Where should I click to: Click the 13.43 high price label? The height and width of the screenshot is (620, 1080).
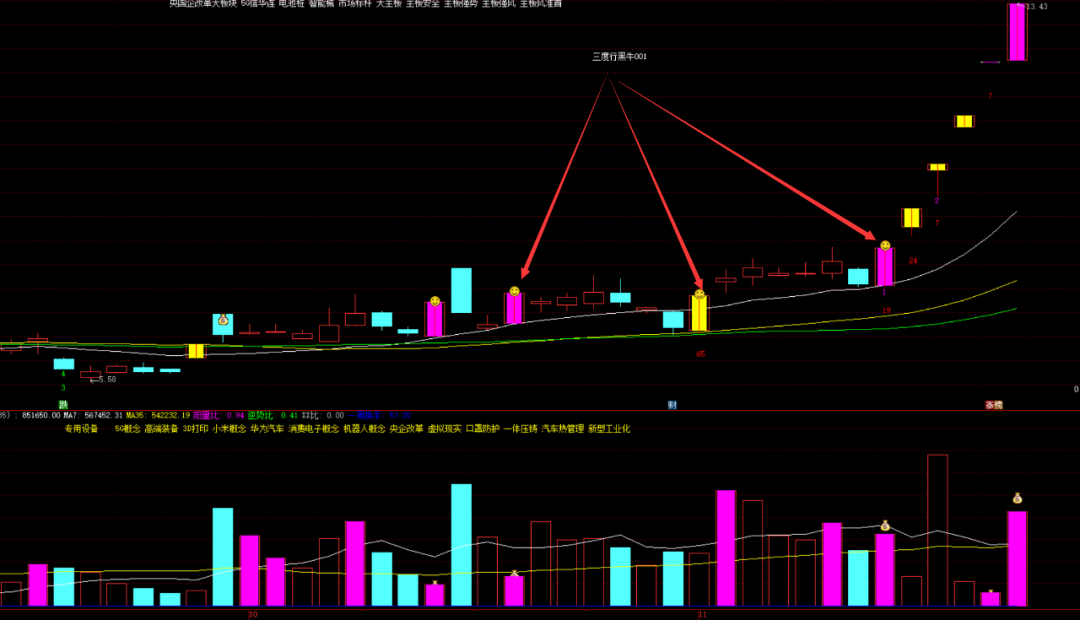pos(1035,6)
